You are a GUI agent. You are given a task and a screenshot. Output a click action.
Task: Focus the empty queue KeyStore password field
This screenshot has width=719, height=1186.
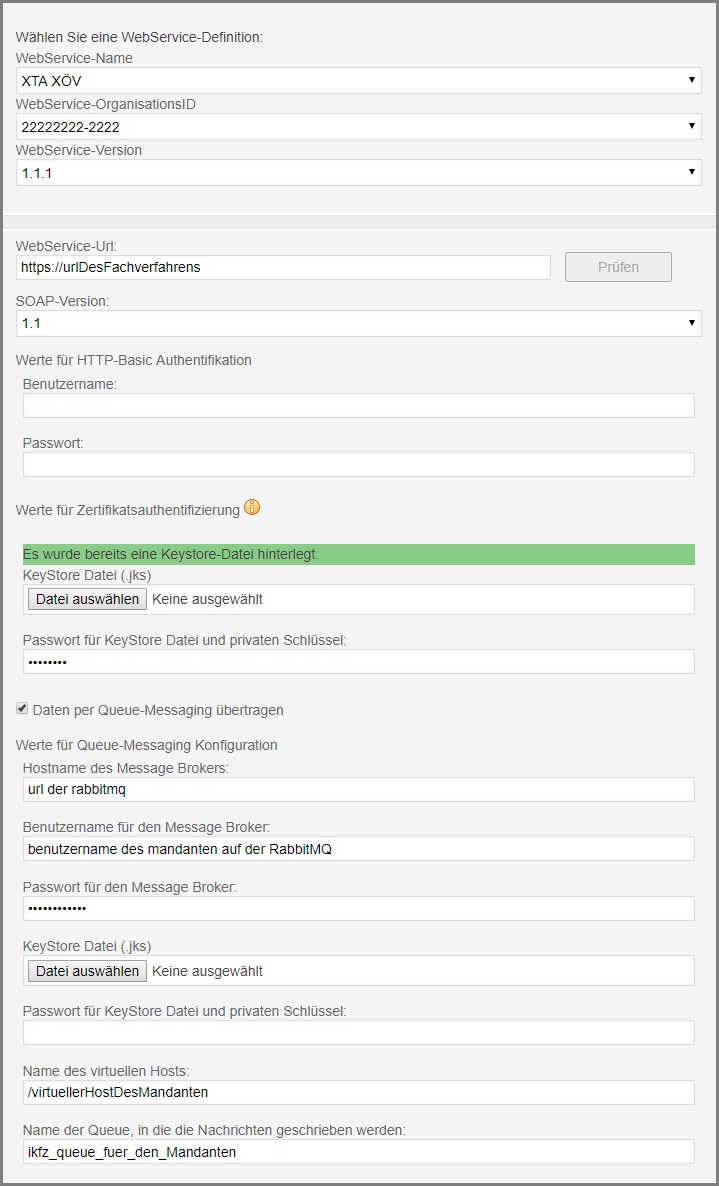pyautogui.click(x=358, y=1032)
